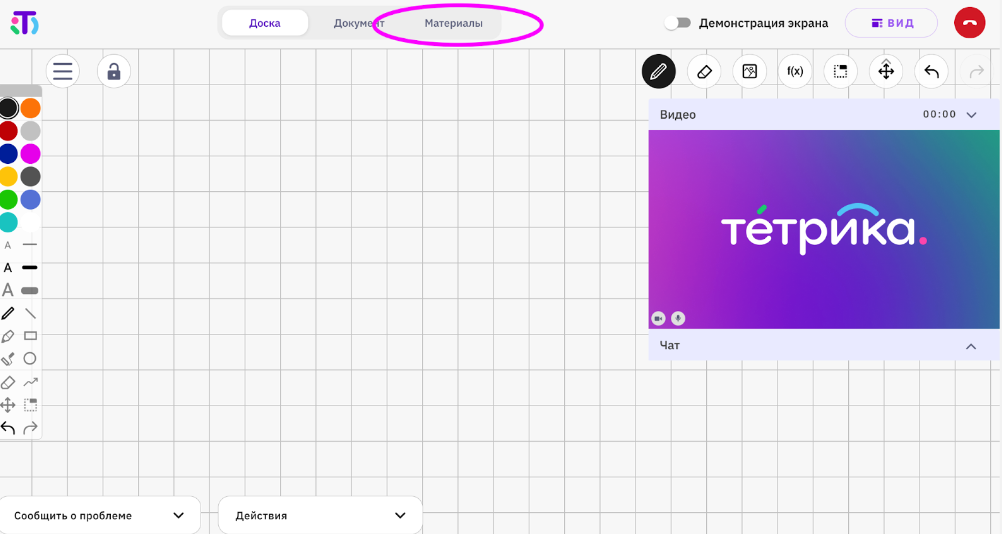1002x534 pixels.
Task: Select the circle shape tool in left palette
Action: [30, 358]
